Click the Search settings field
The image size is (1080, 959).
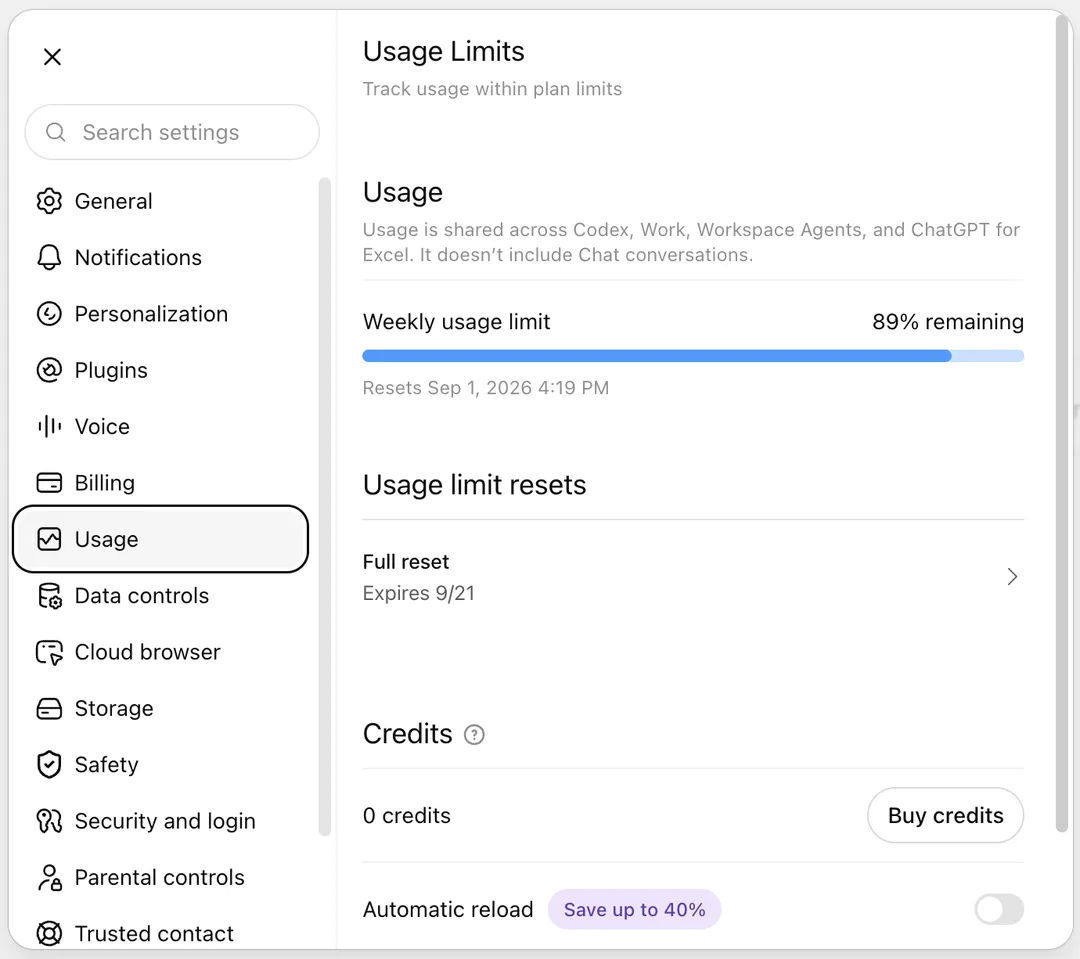click(x=172, y=132)
